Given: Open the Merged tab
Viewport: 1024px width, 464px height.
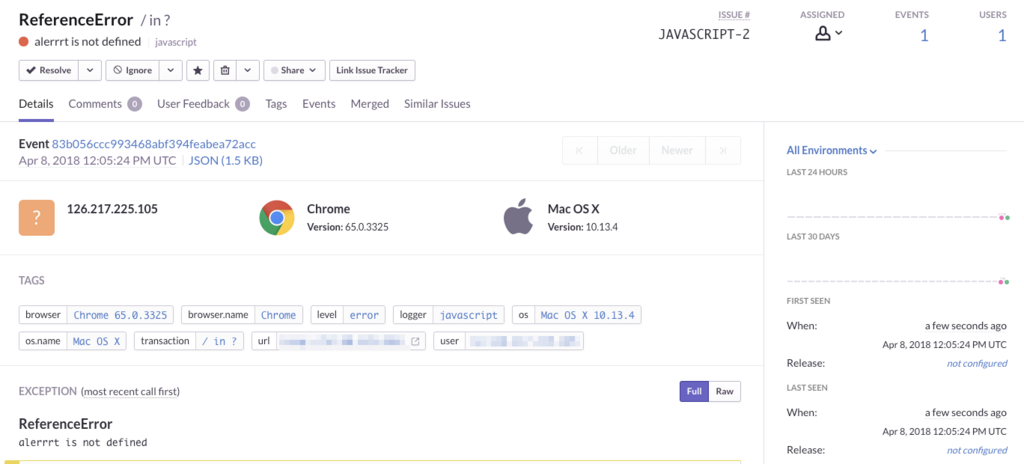Looking at the screenshot, I should pos(370,104).
